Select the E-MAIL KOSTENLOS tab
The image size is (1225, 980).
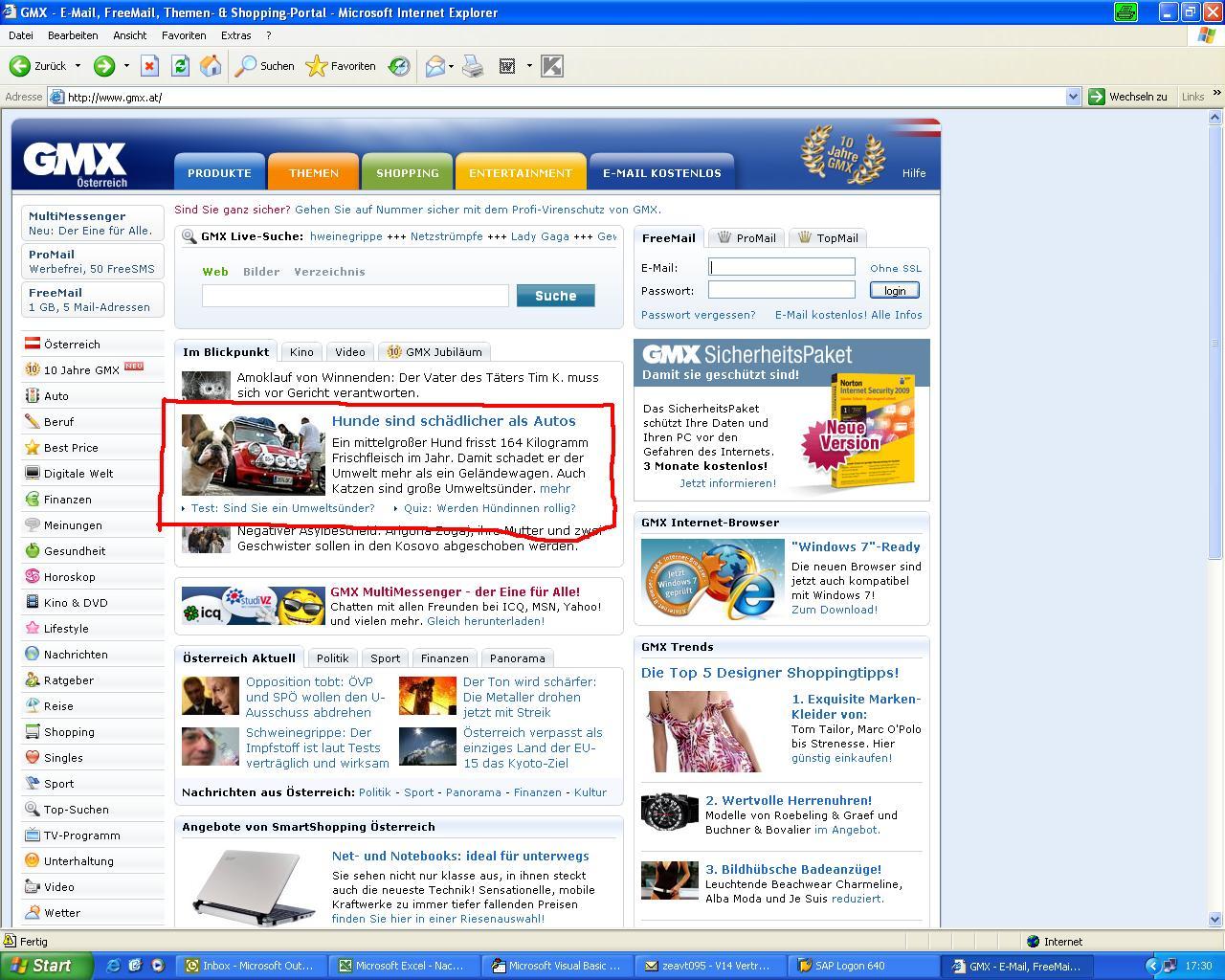pos(662,172)
